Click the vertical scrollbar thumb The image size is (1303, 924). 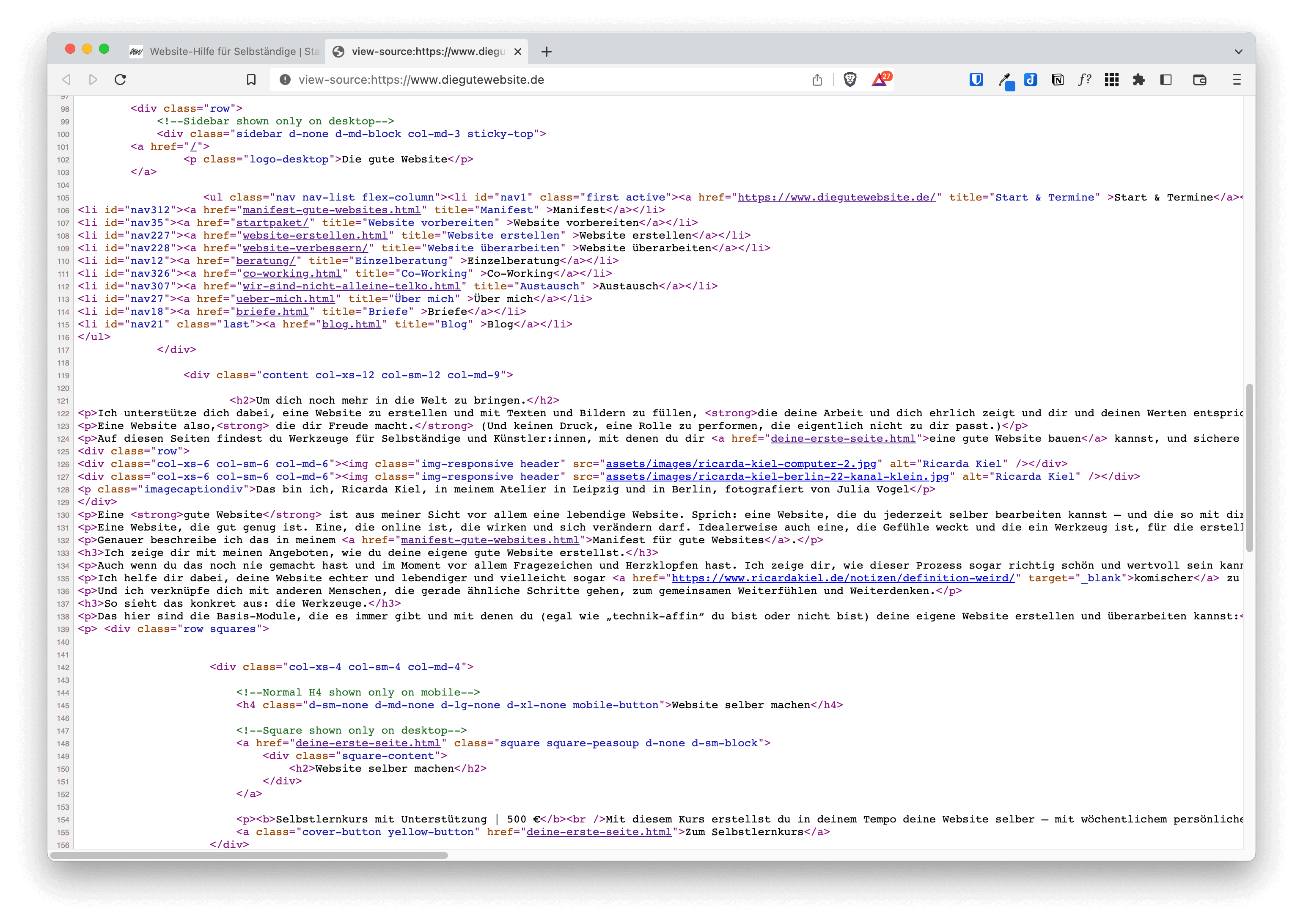pos(1250,467)
